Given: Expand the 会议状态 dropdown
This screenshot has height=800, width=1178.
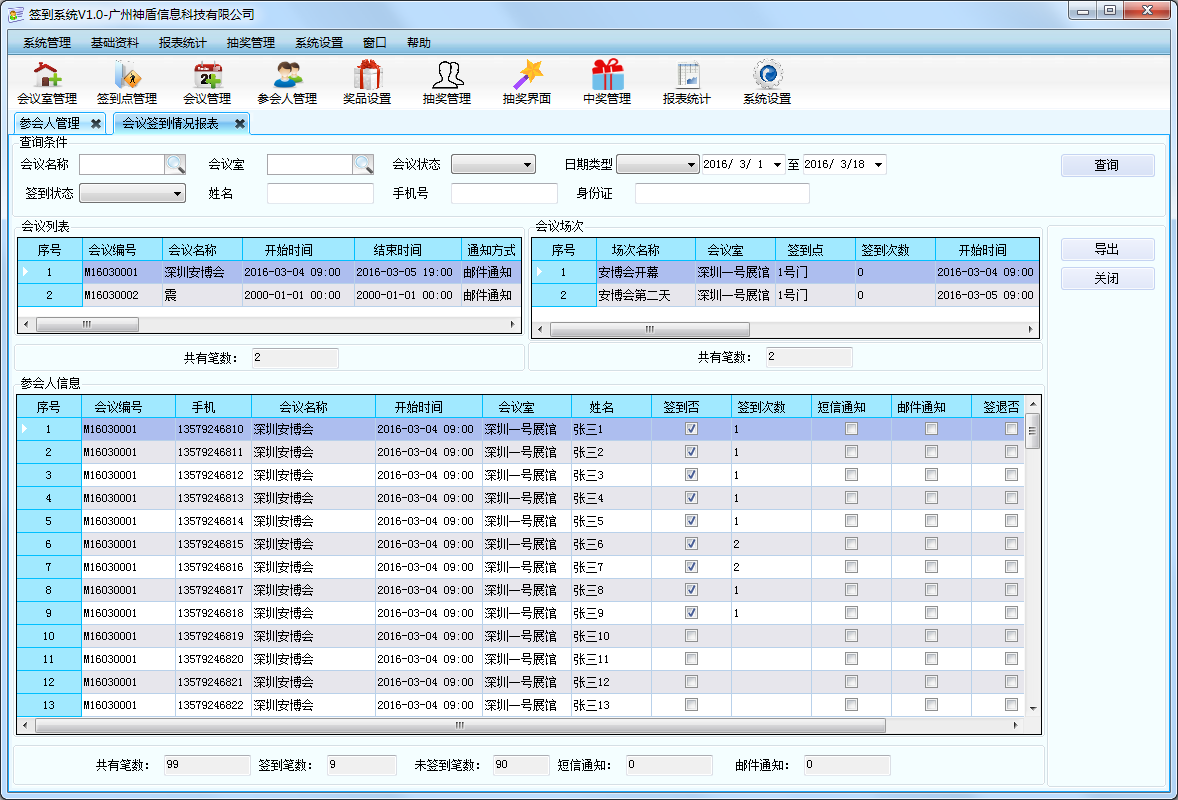Looking at the screenshot, I should coord(527,165).
